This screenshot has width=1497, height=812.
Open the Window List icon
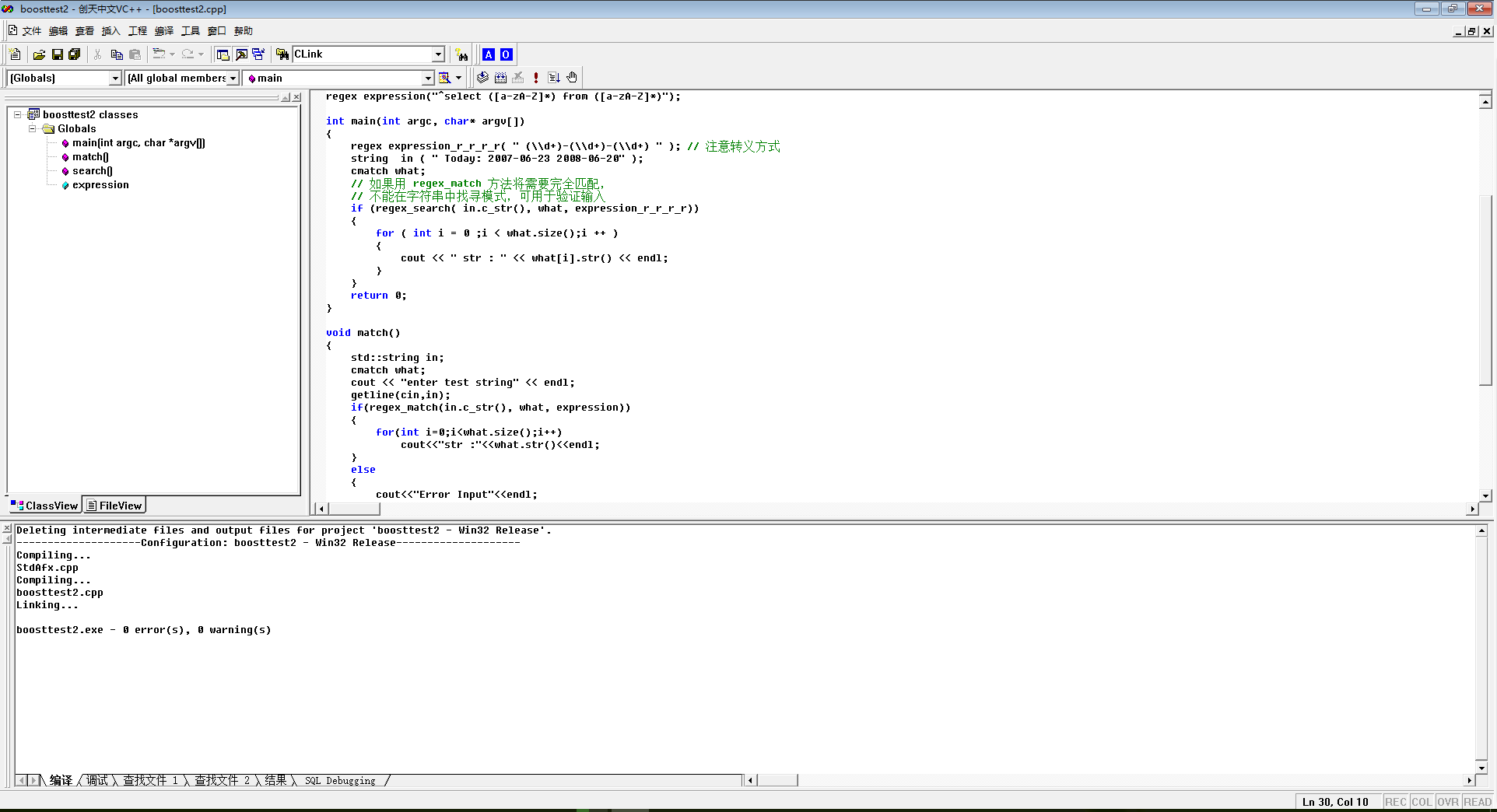tap(259, 54)
